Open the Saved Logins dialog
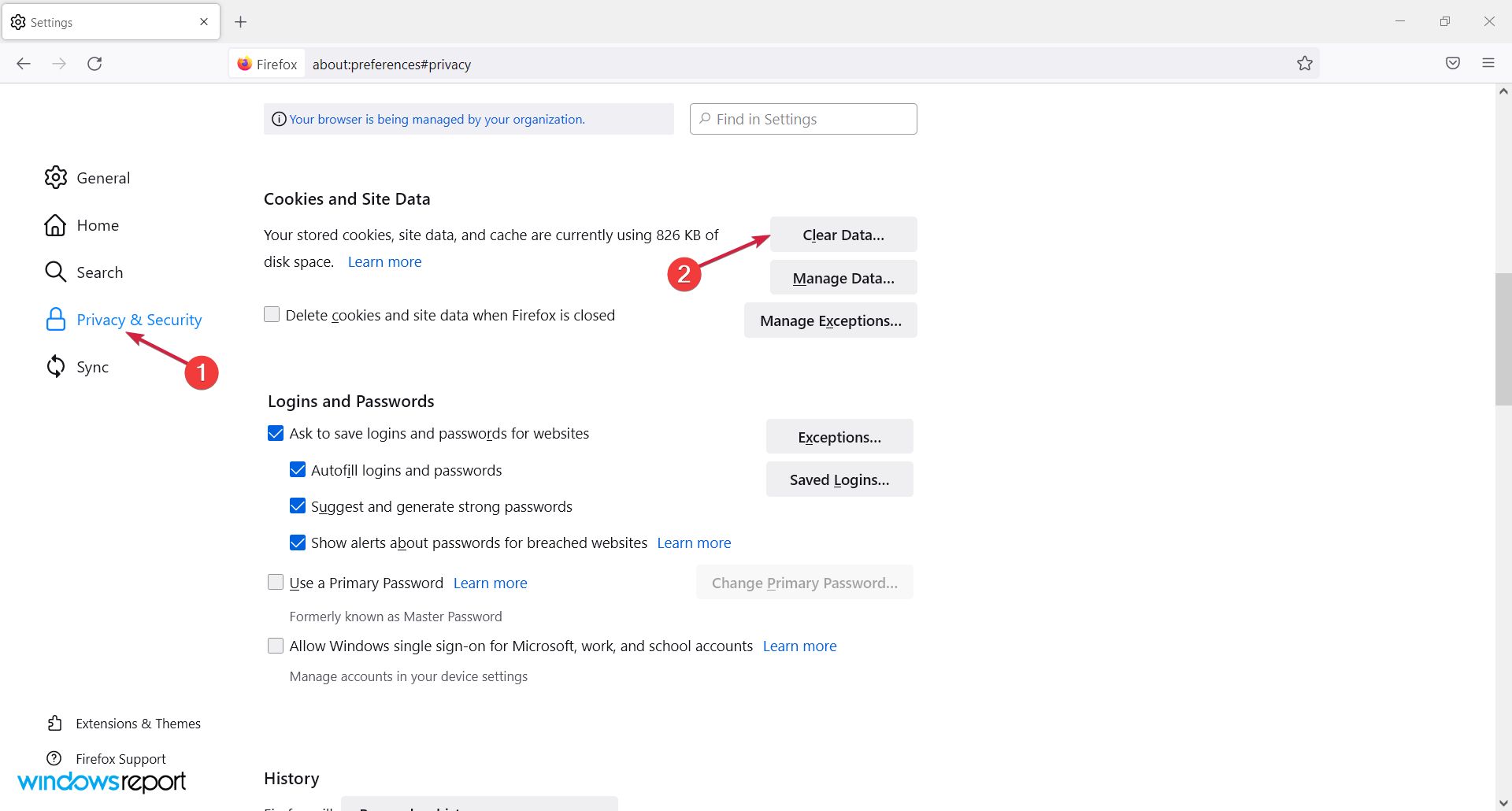 (x=839, y=480)
